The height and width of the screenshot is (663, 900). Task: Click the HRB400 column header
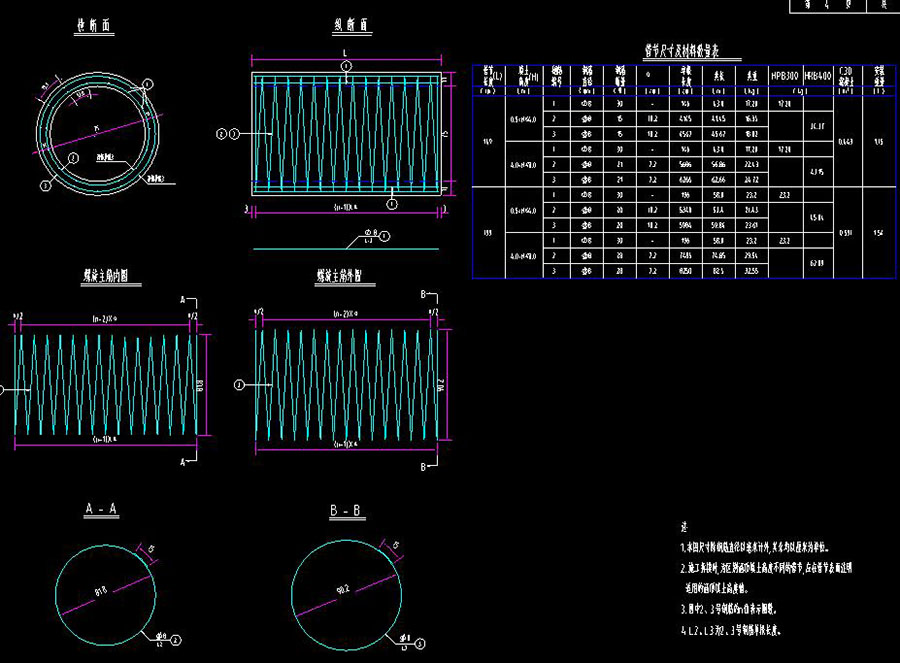[817, 75]
